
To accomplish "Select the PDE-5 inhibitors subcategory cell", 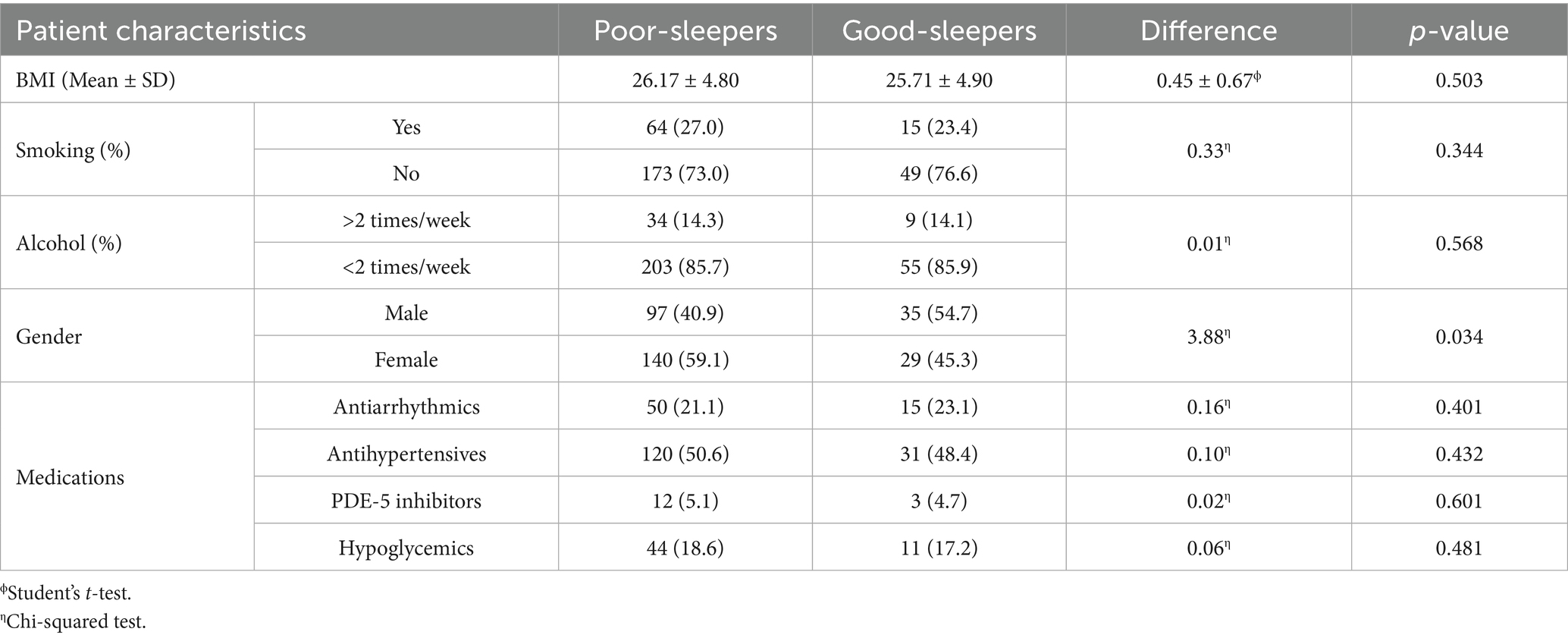I will click(x=406, y=501).
